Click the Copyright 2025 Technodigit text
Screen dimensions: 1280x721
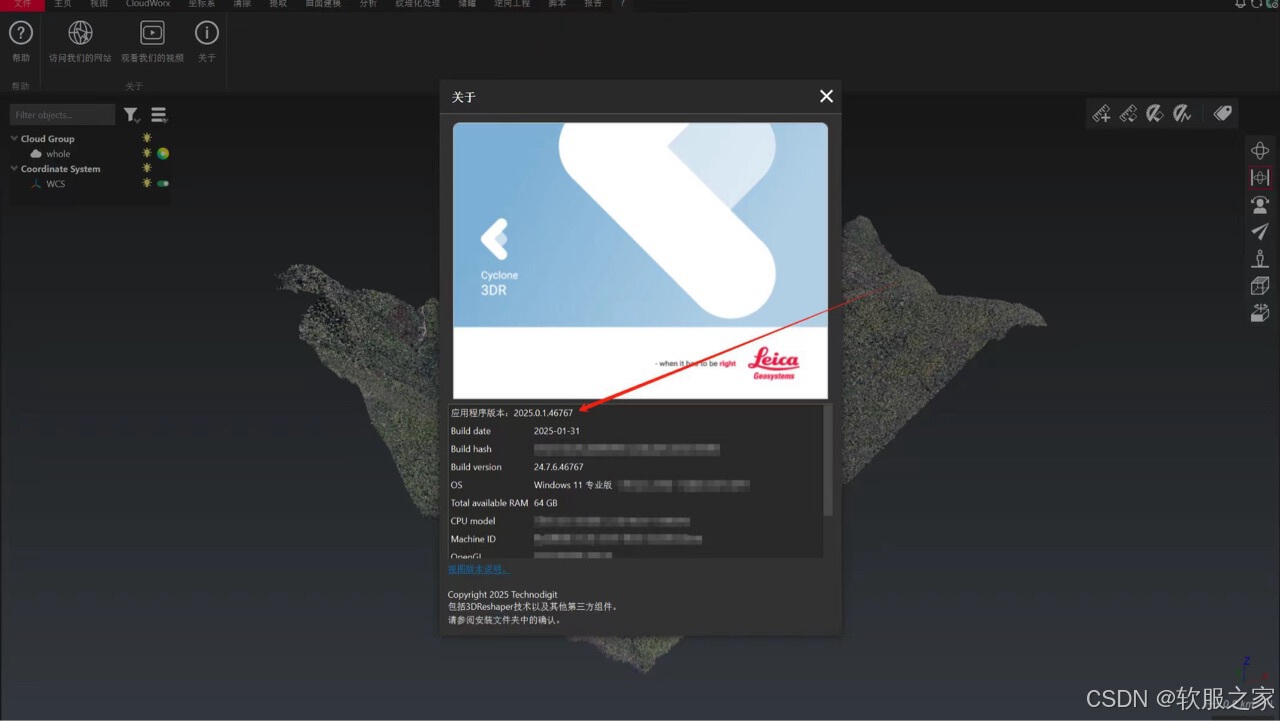503,595
